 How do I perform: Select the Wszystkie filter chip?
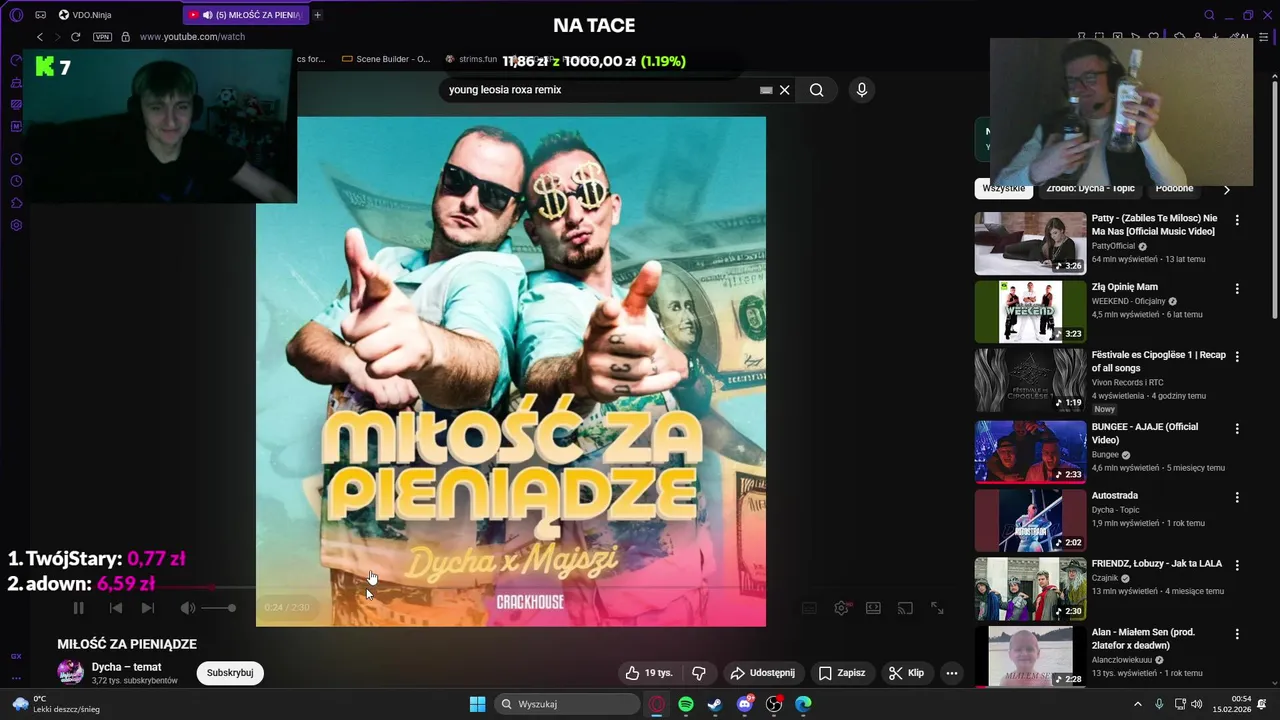click(1003, 188)
